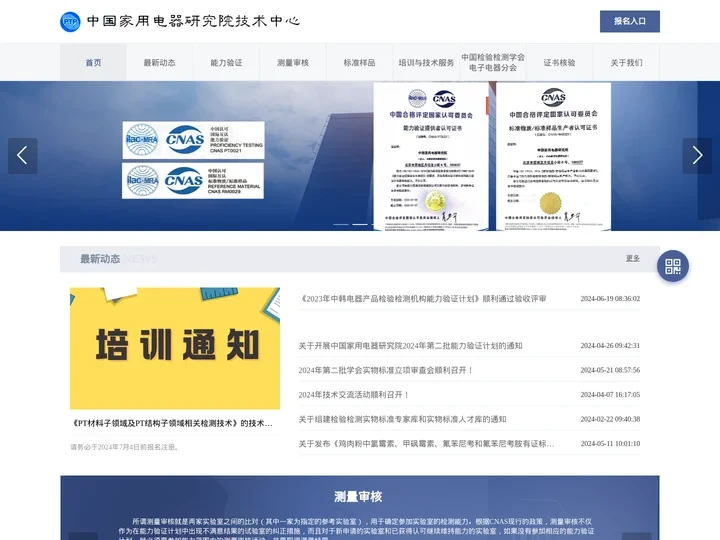The height and width of the screenshot is (540, 720).
Task: Open 关于我们 navigation item
Action: [626, 62]
